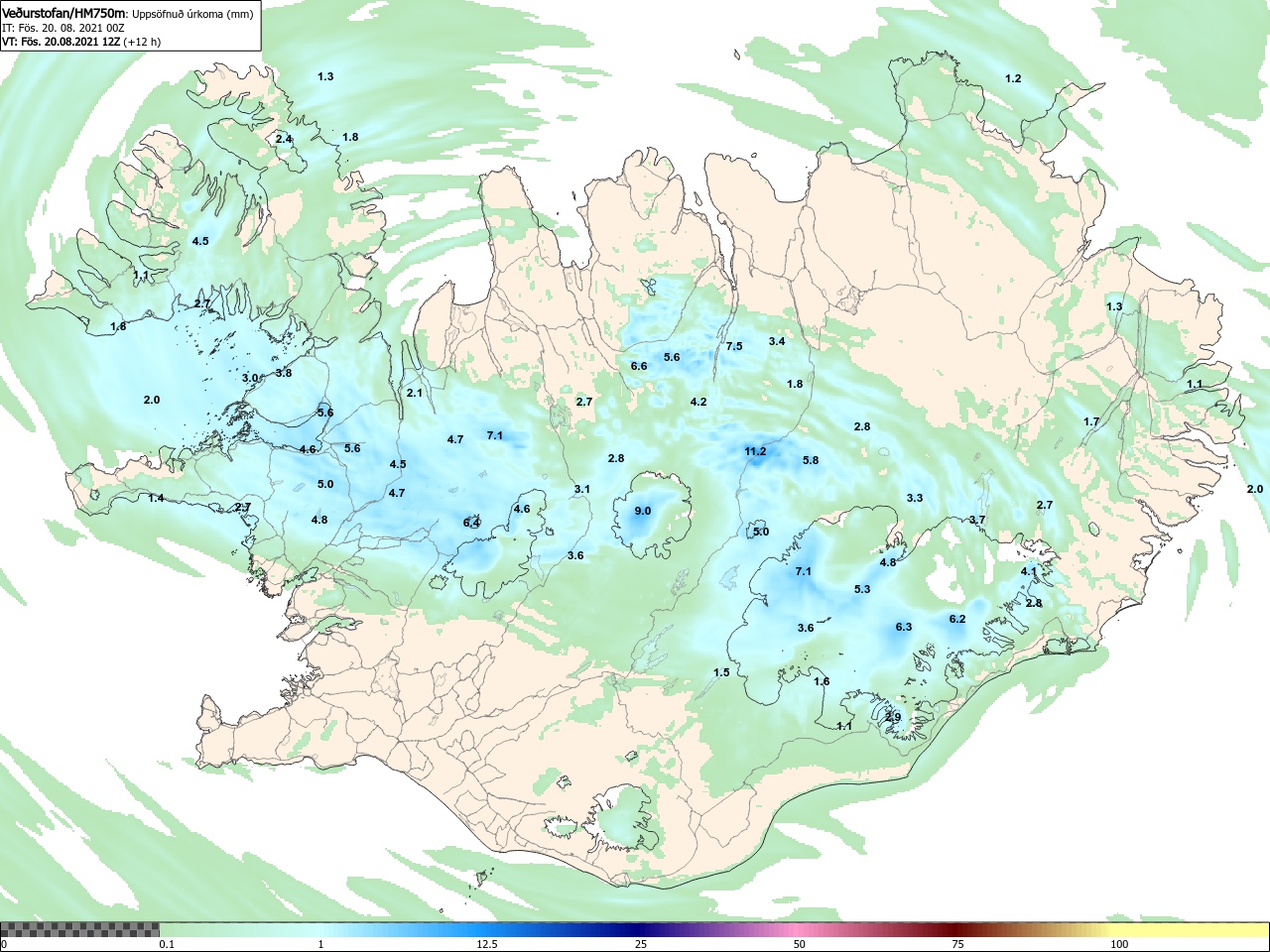Click the checkered 0–0.1 legend segment
Viewport: 1270px width, 952px height.
[x=79, y=930]
